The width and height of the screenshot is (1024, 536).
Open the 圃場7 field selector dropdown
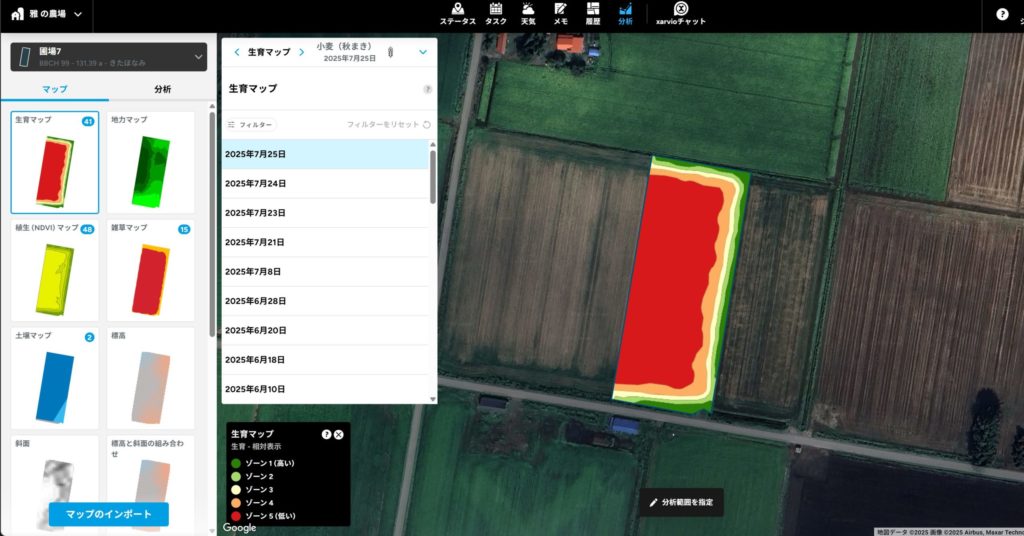pos(197,57)
